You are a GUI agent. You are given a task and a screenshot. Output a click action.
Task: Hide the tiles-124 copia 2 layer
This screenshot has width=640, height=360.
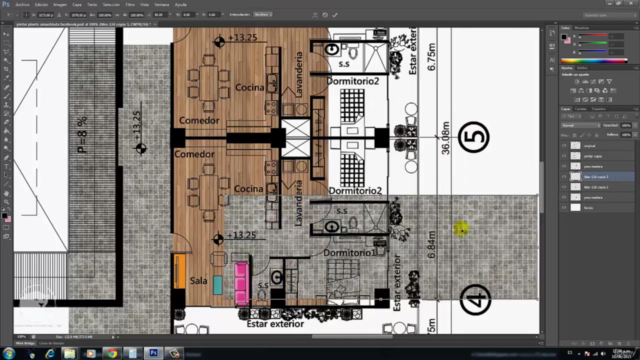point(564,187)
